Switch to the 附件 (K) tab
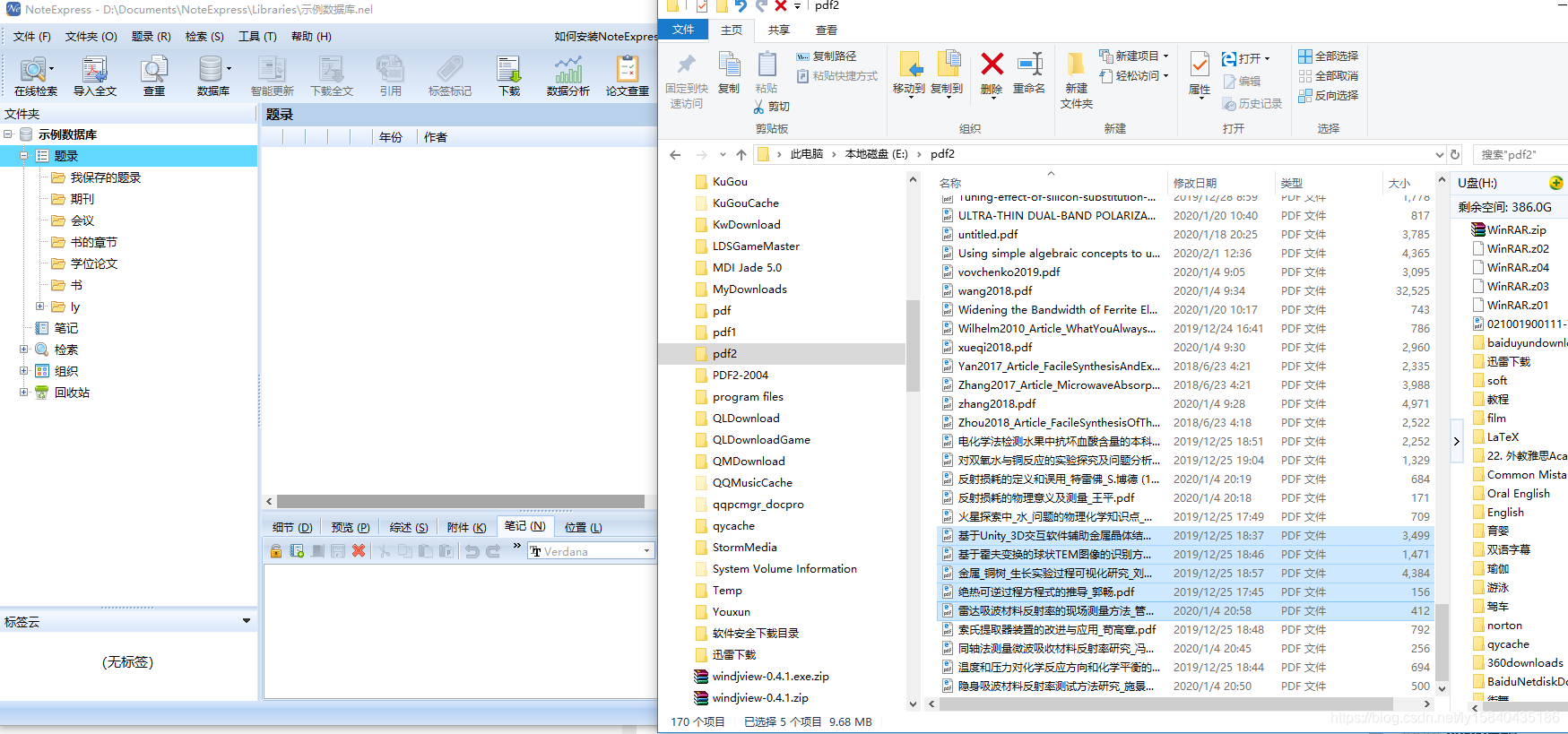Viewport: 1568px width, 734px height. click(x=466, y=528)
